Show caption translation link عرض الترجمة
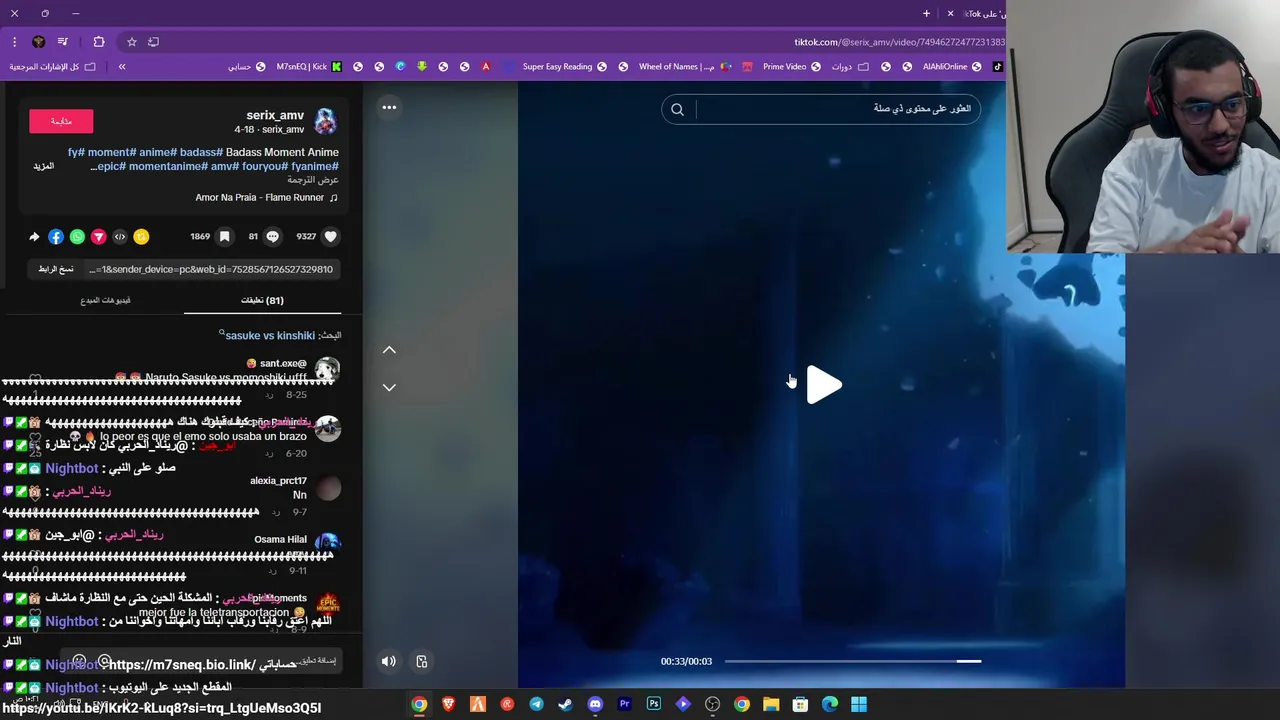The width and height of the screenshot is (1280, 720). click(313, 180)
